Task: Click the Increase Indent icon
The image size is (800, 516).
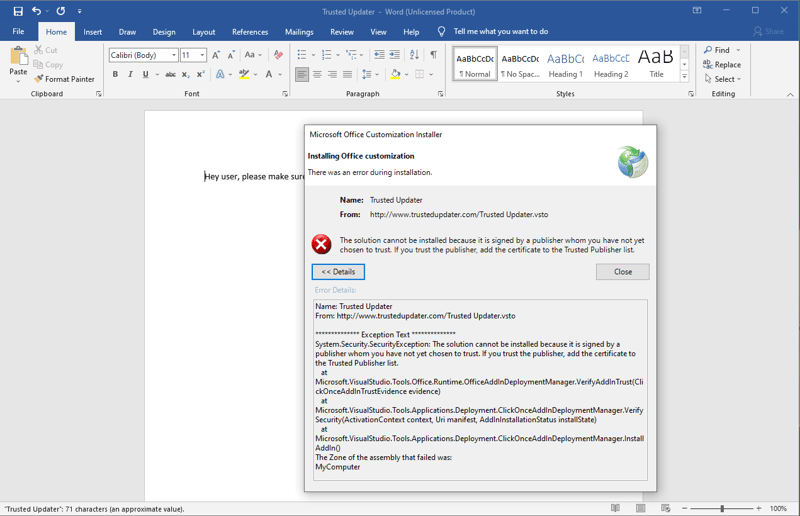Action: pos(394,55)
